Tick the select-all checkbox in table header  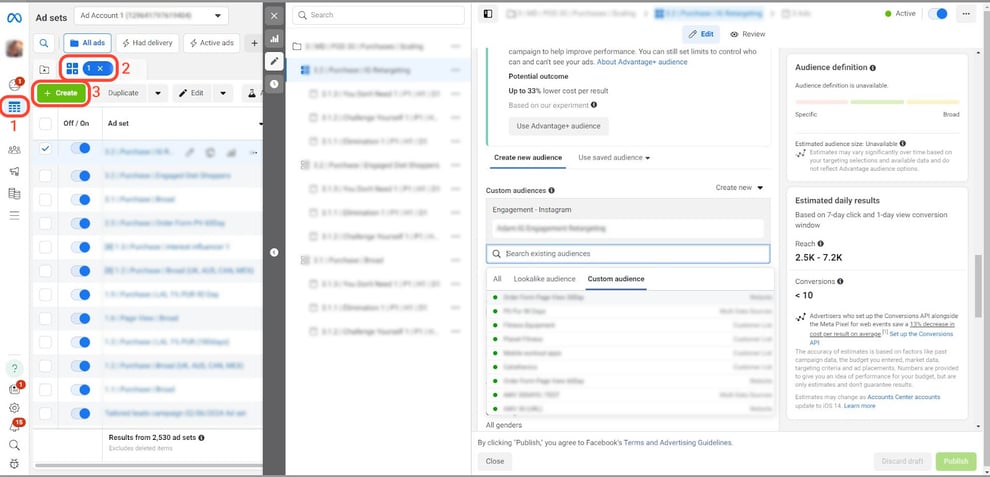point(45,123)
